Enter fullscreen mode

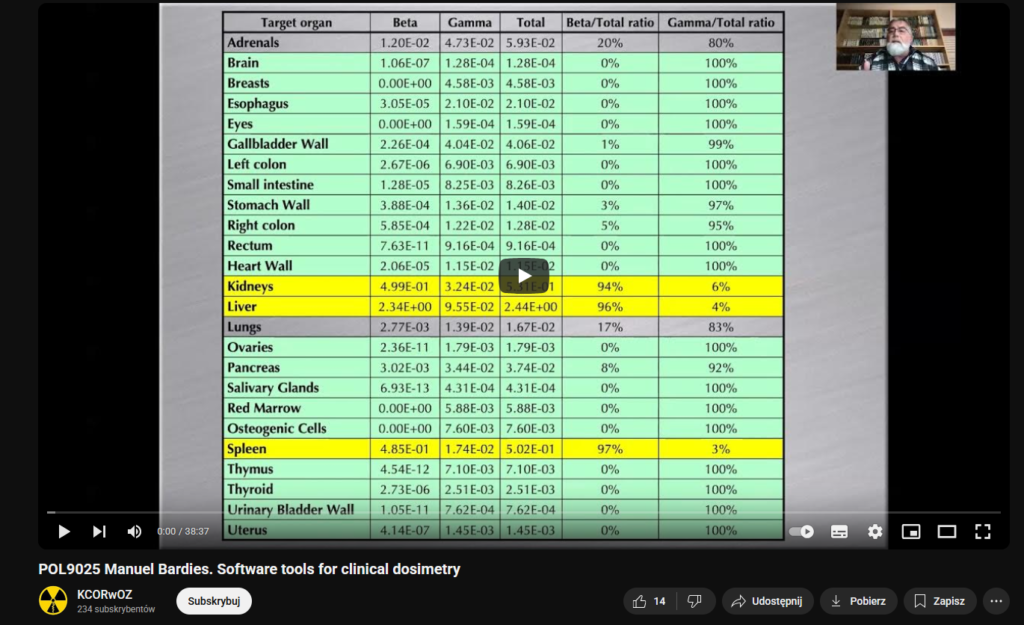tap(982, 532)
